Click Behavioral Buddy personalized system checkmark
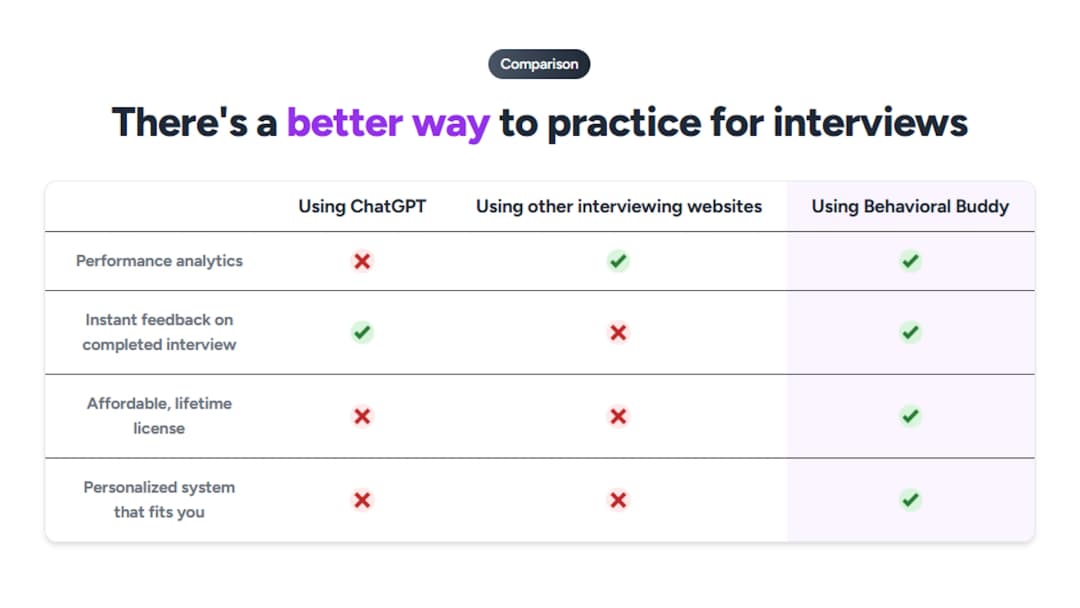1080x608 pixels. (910, 500)
